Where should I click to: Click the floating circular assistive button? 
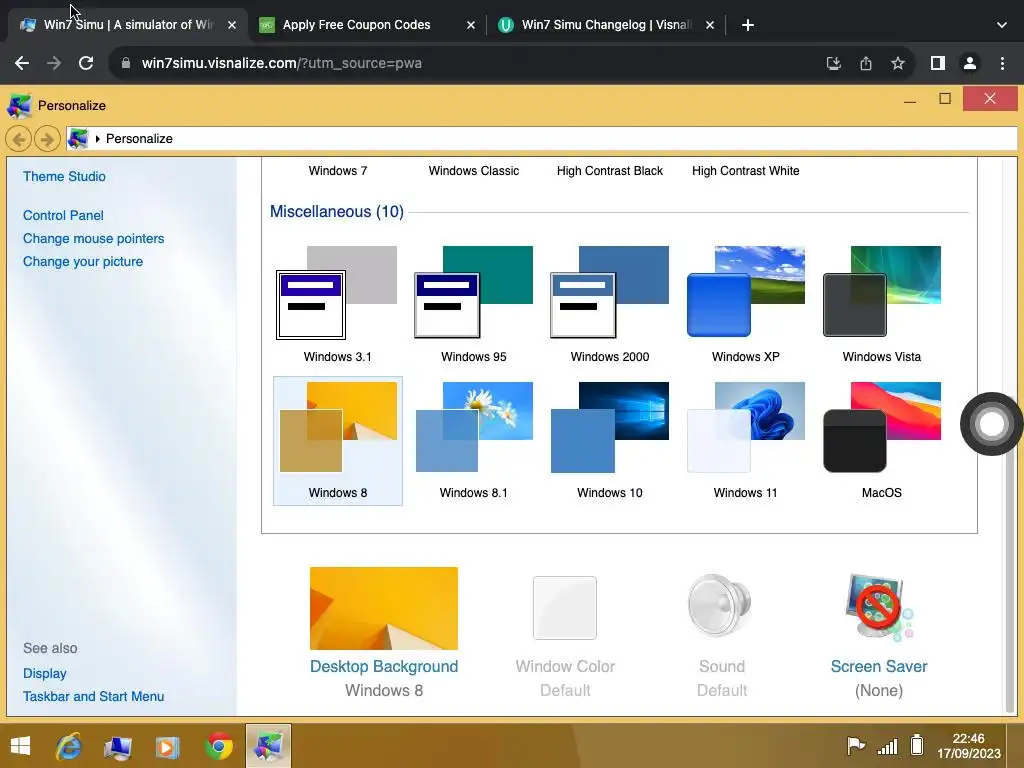point(991,424)
